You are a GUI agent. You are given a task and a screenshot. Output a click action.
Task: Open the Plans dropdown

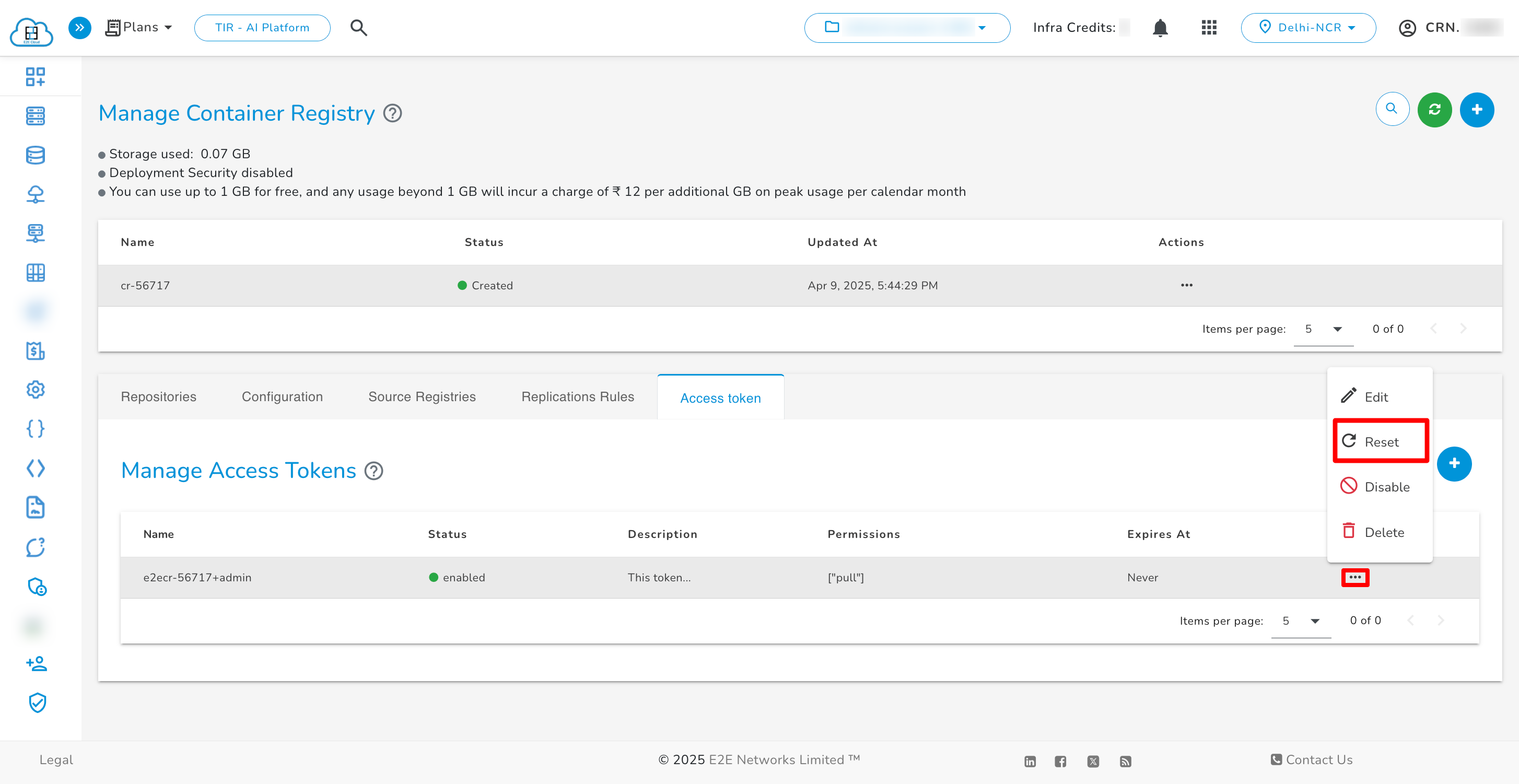pos(140,28)
